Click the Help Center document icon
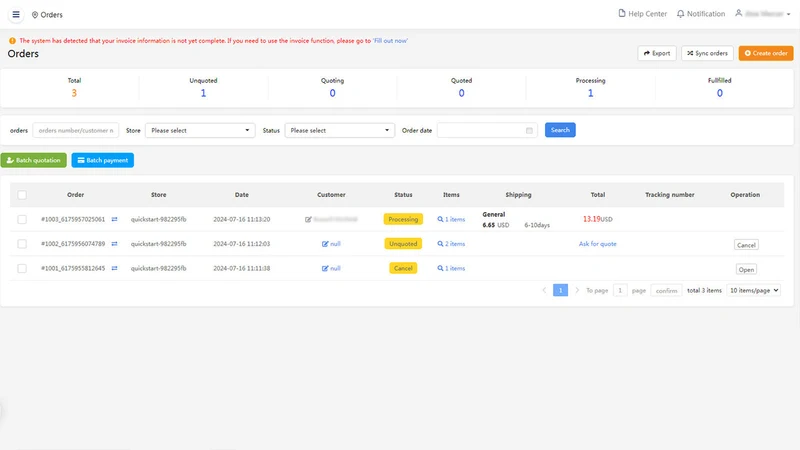The image size is (800, 450). pos(621,13)
